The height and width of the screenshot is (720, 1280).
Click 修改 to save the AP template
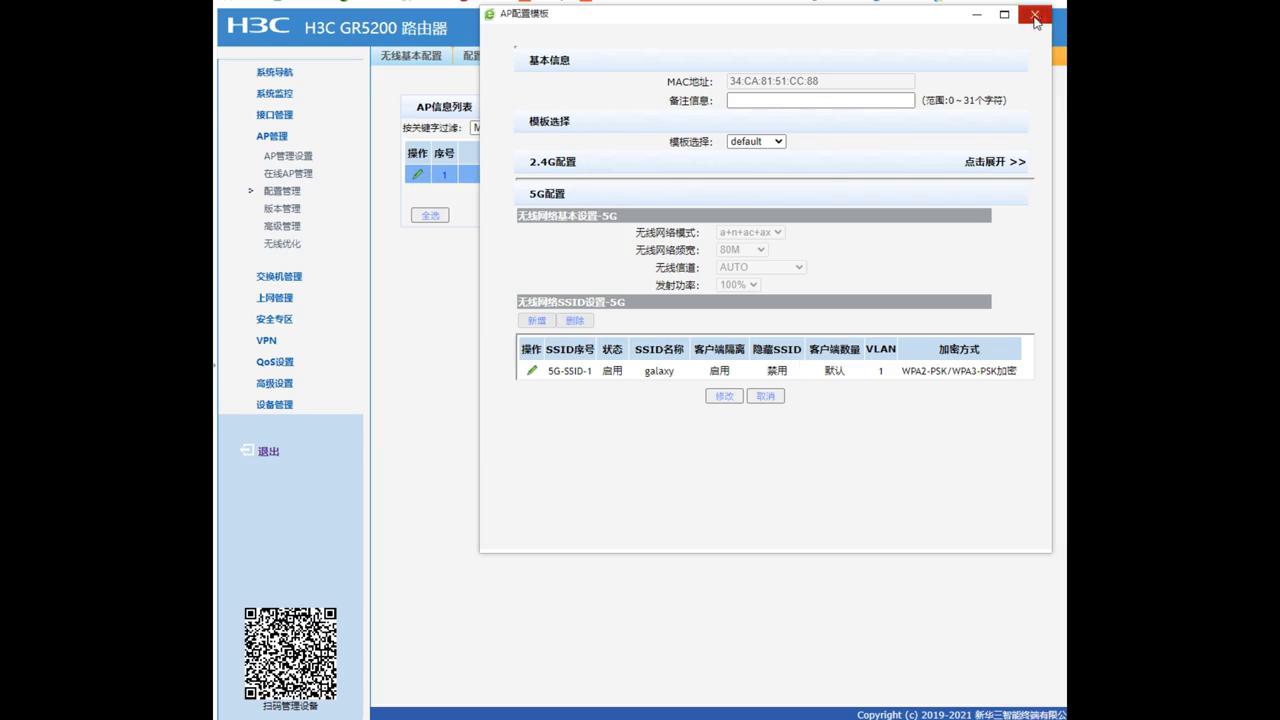click(723, 395)
